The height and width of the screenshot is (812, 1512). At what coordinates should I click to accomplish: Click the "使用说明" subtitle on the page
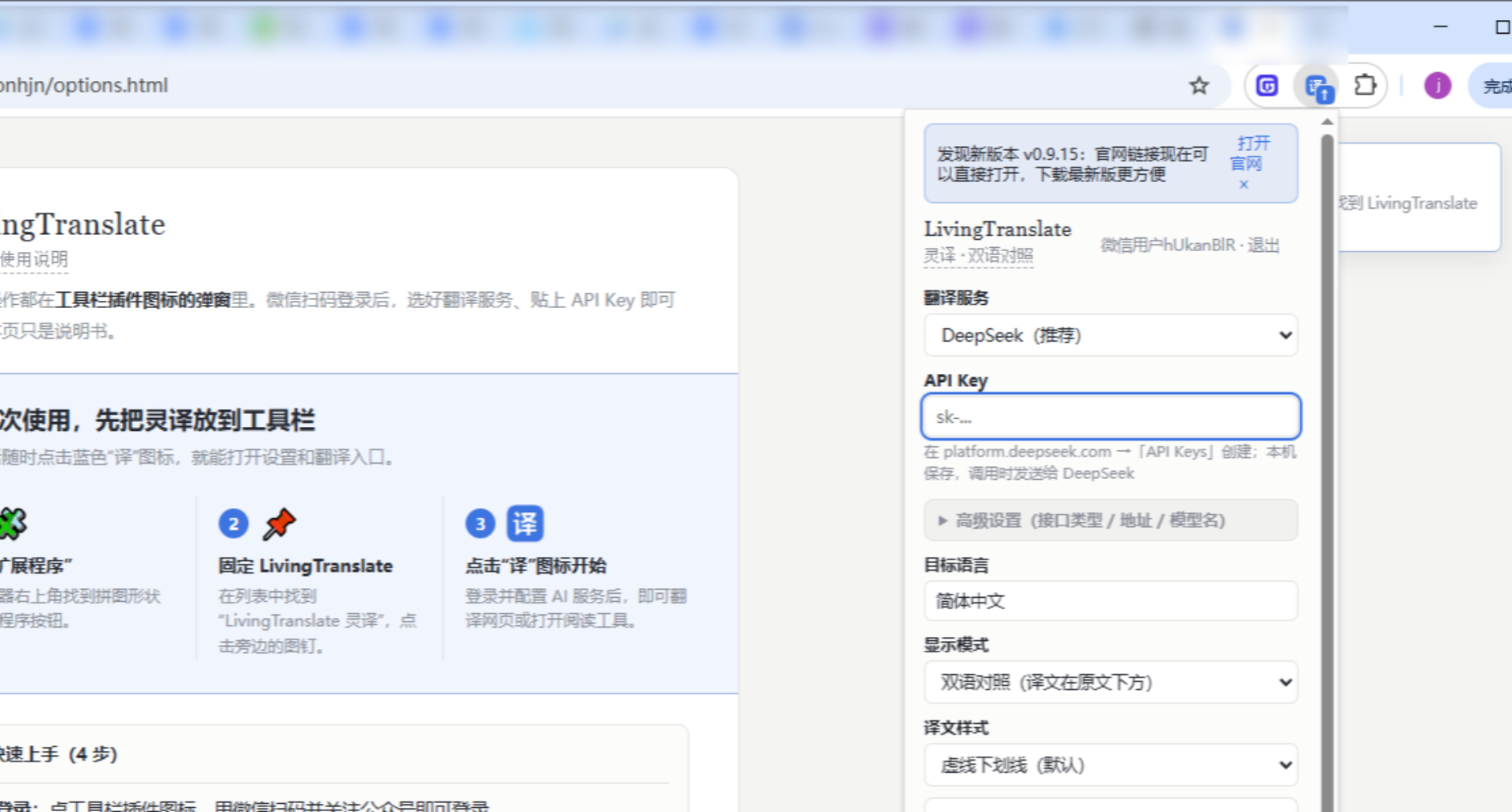[34, 259]
